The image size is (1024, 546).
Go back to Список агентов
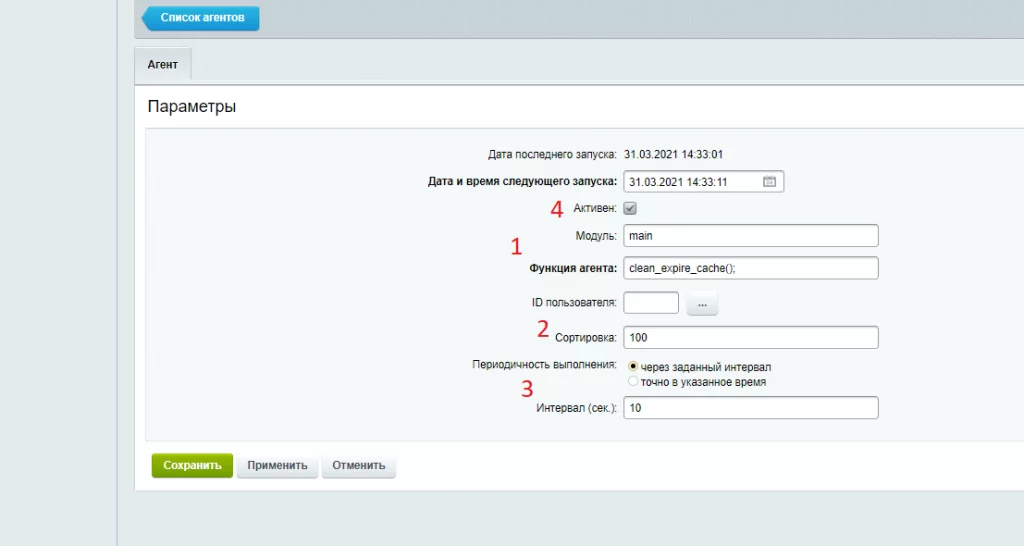[201, 18]
